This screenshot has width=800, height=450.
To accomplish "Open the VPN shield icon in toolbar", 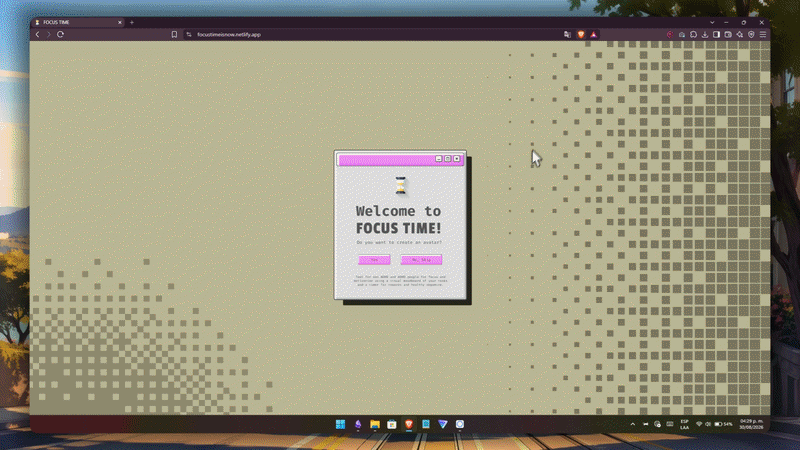I will coord(751,34).
